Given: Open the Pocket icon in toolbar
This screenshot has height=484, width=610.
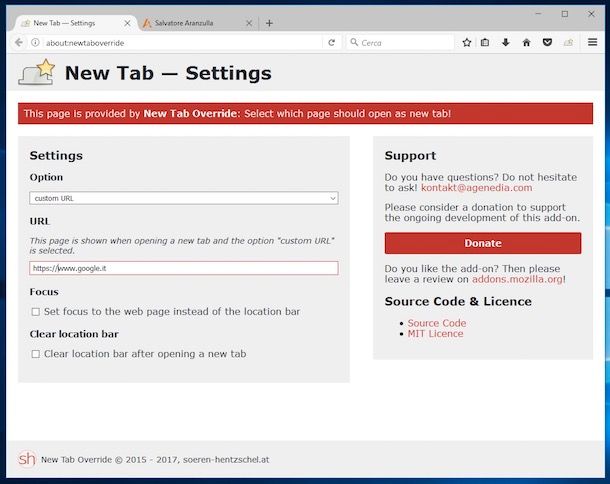Looking at the screenshot, I should 547,42.
